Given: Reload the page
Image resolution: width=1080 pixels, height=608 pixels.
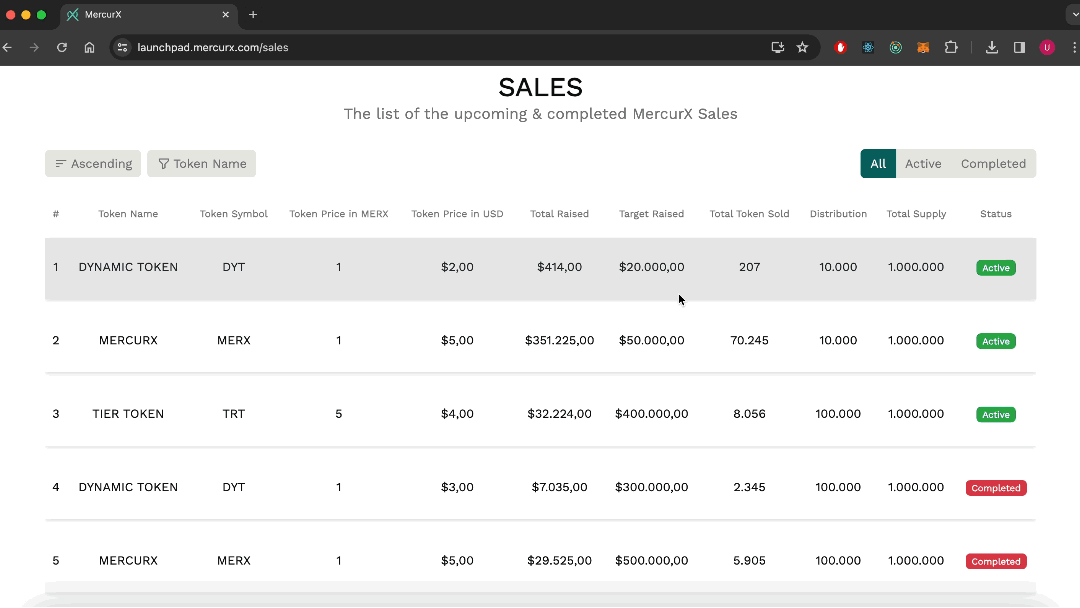Looking at the screenshot, I should 62,48.
